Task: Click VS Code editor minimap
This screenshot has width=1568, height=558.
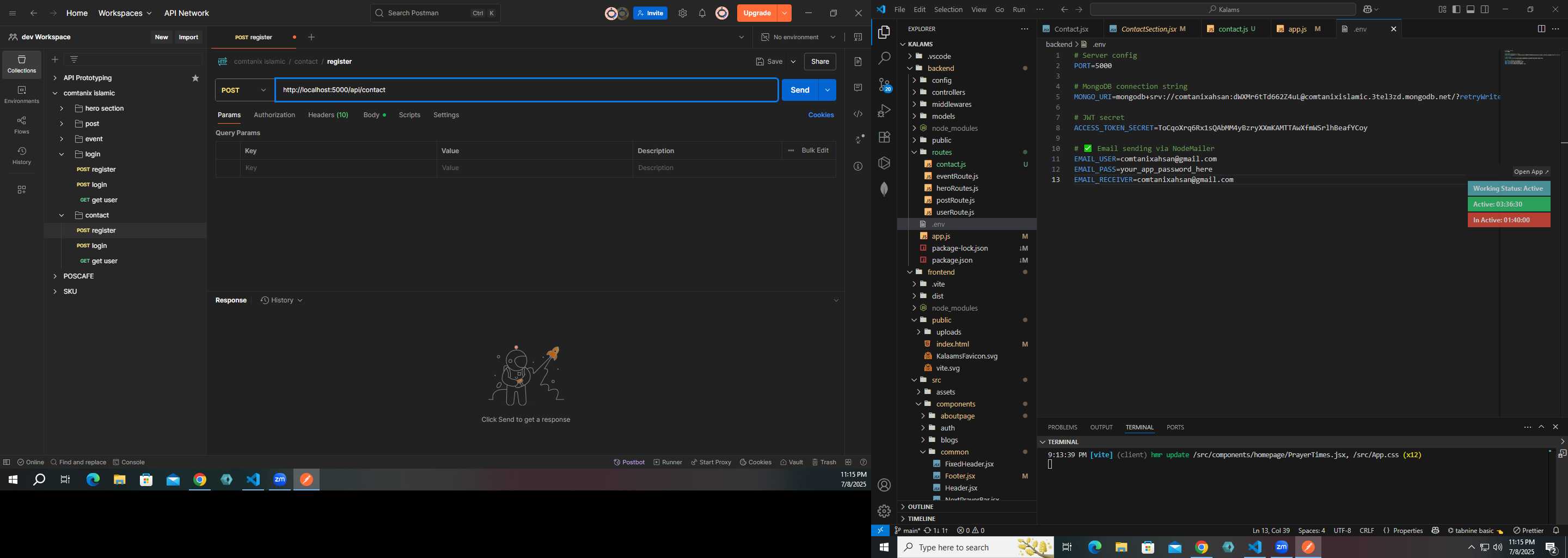Action: pyautogui.click(x=1531, y=58)
